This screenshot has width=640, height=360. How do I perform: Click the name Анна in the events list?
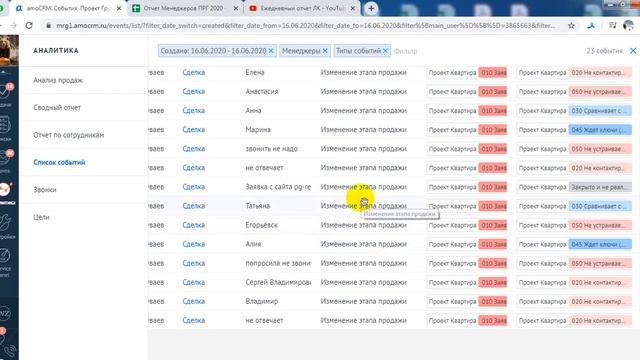click(x=253, y=111)
